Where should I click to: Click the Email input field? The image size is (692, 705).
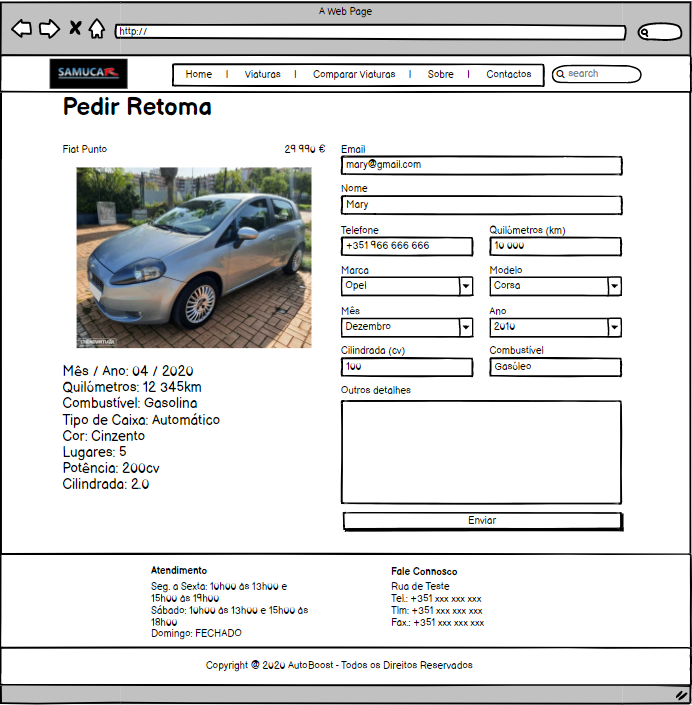pos(481,166)
